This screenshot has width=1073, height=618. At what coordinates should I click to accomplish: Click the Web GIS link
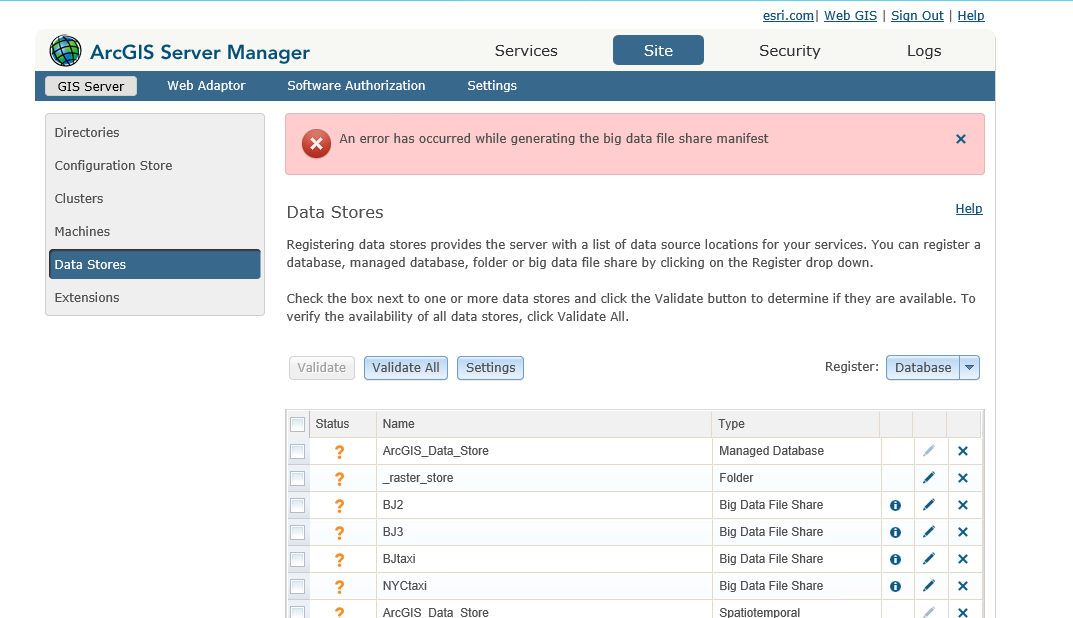(x=850, y=16)
